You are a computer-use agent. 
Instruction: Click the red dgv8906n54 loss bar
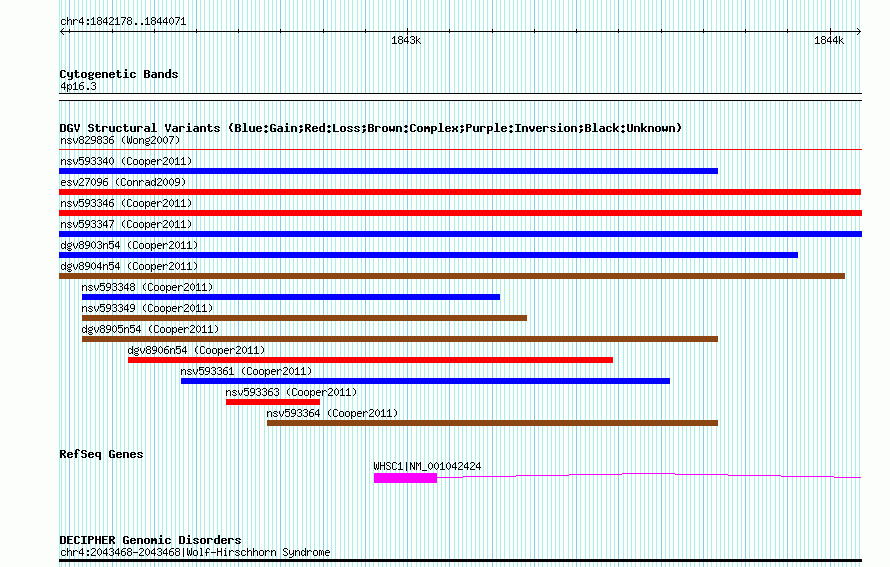coord(370,360)
